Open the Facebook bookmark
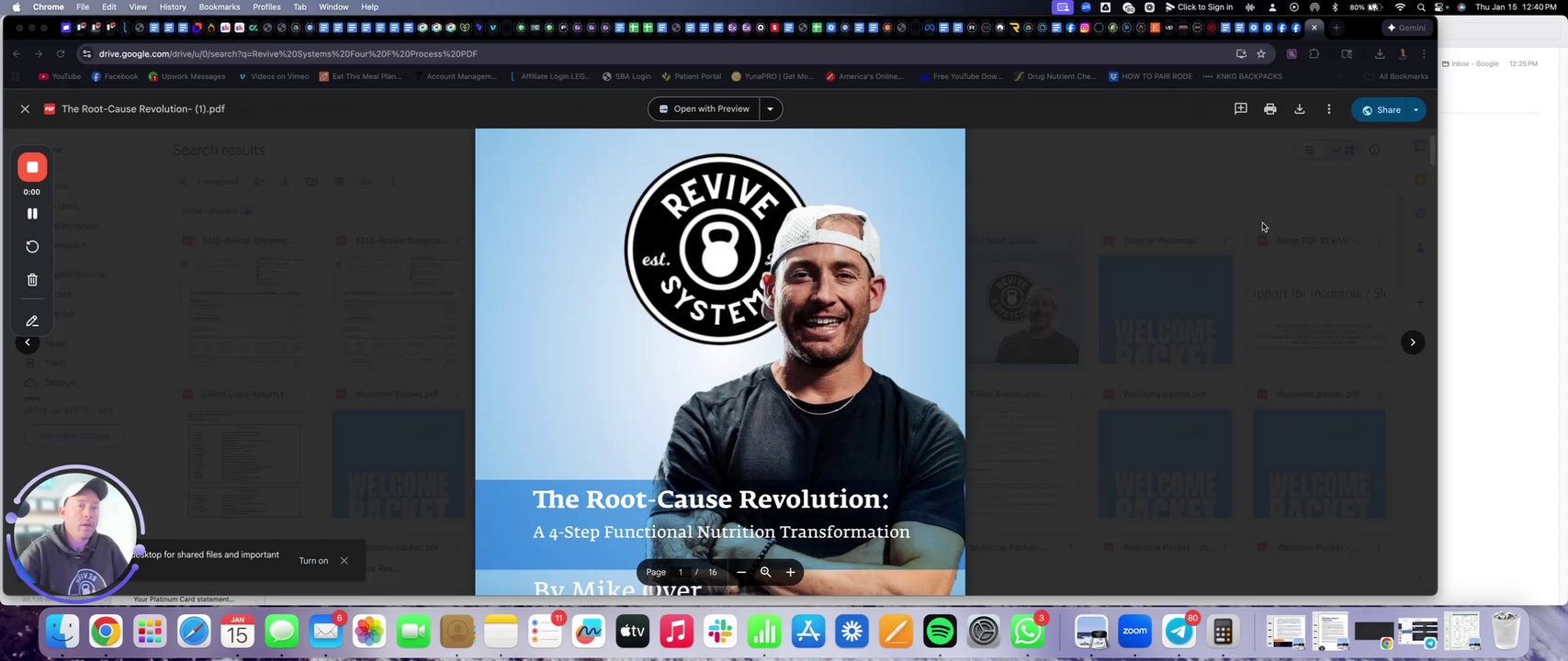Image resolution: width=1568 pixels, height=661 pixels. tap(115, 76)
